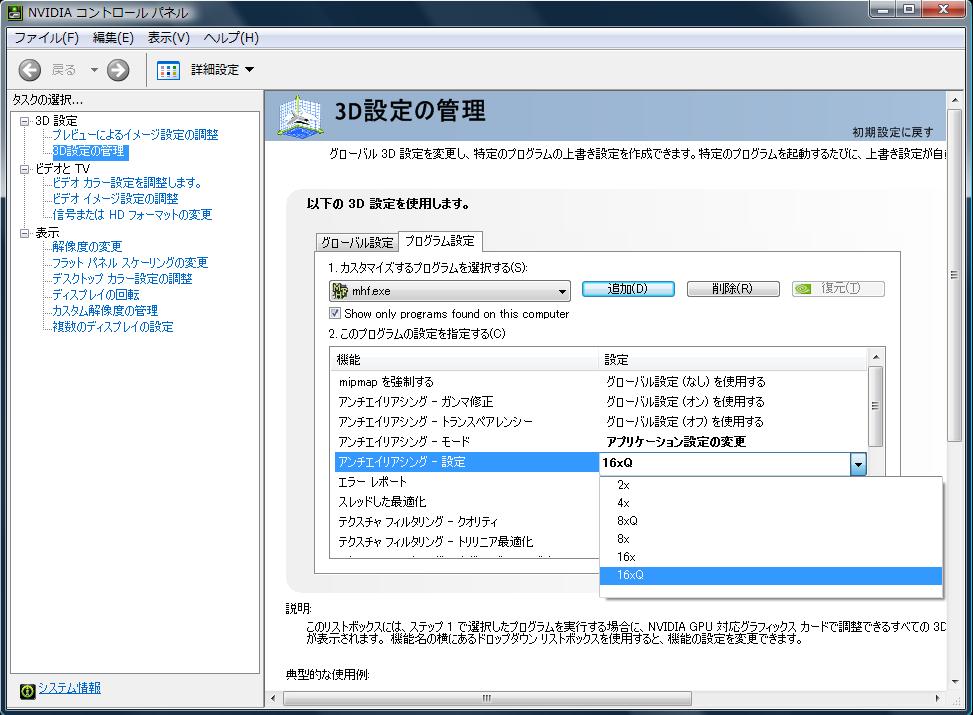
Task: Select ディスプレイの回転 tree item
Action: coord(96,295)
